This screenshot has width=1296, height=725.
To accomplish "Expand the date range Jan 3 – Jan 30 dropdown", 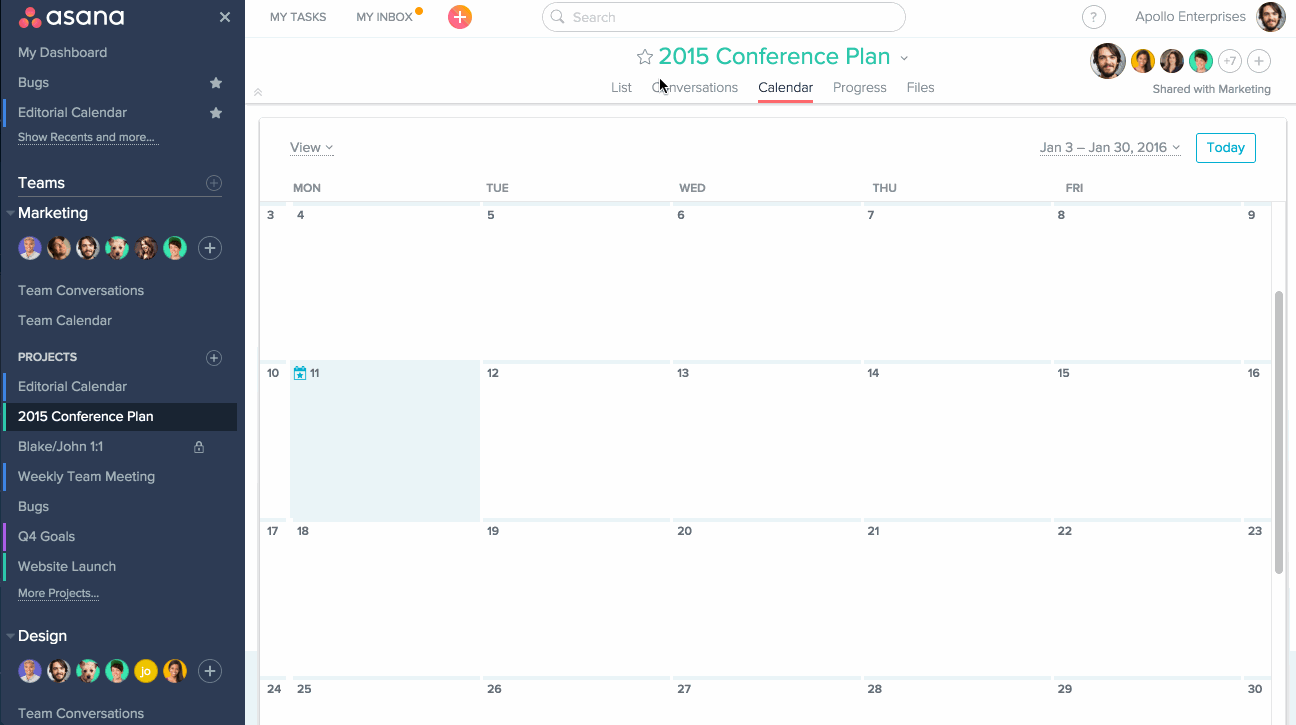I will (x=1110, y=148).
